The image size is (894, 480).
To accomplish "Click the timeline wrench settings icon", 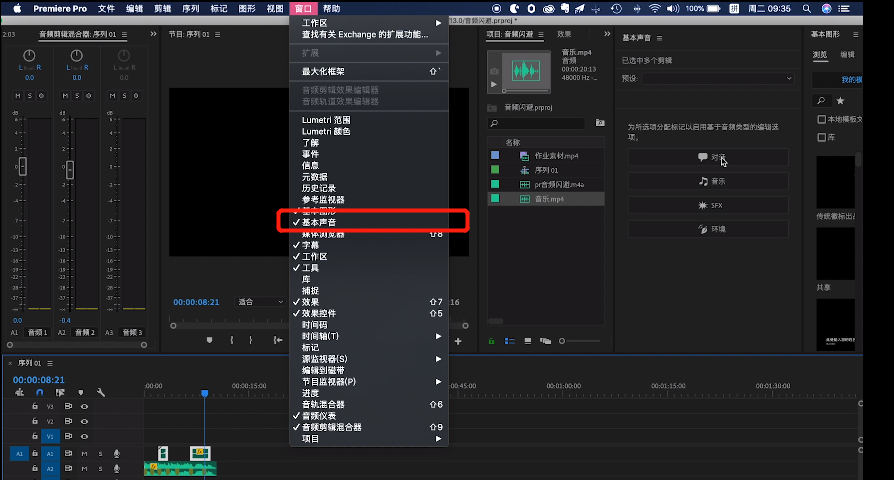I will point(101,392).
